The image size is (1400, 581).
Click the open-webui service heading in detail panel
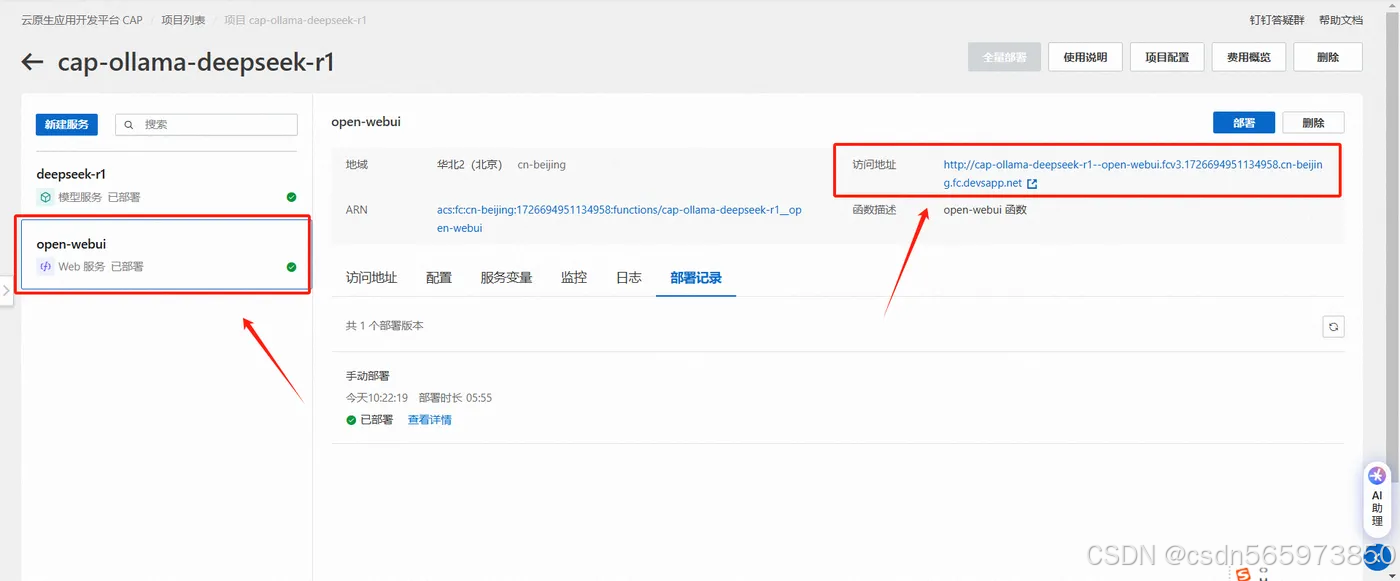(x=366, y=122)
